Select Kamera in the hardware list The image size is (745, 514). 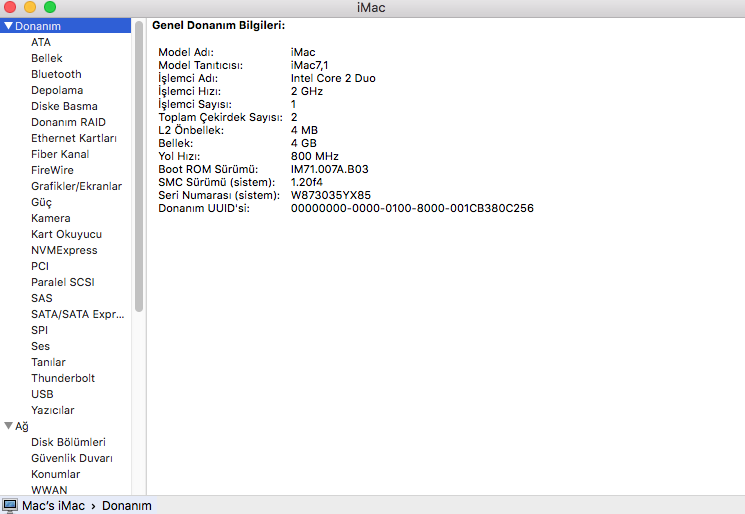(x=50, y=218)
